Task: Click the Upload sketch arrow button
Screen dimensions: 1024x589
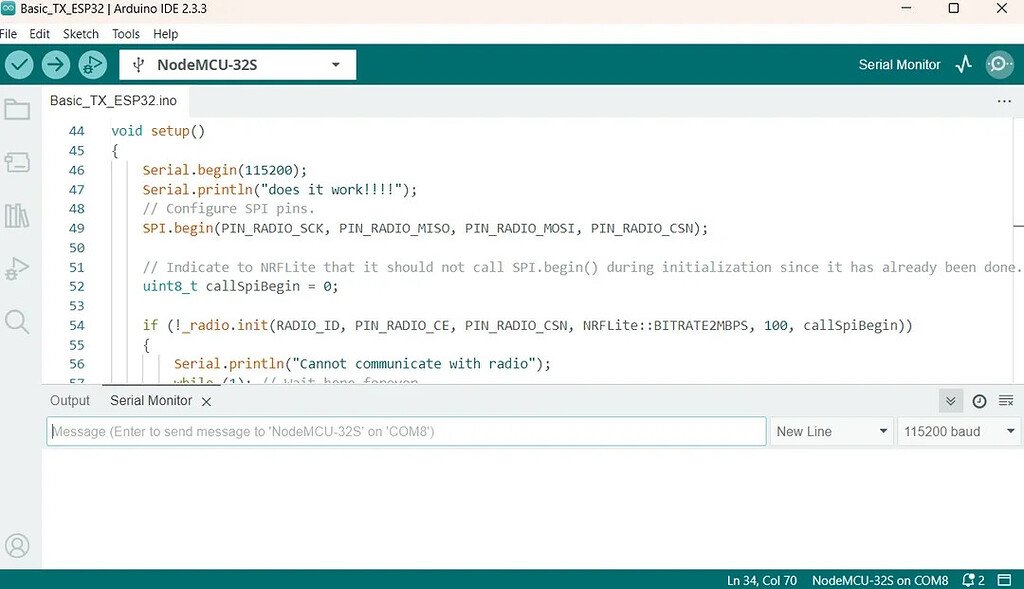Action: pyautogui.click(x=56, y=65)
